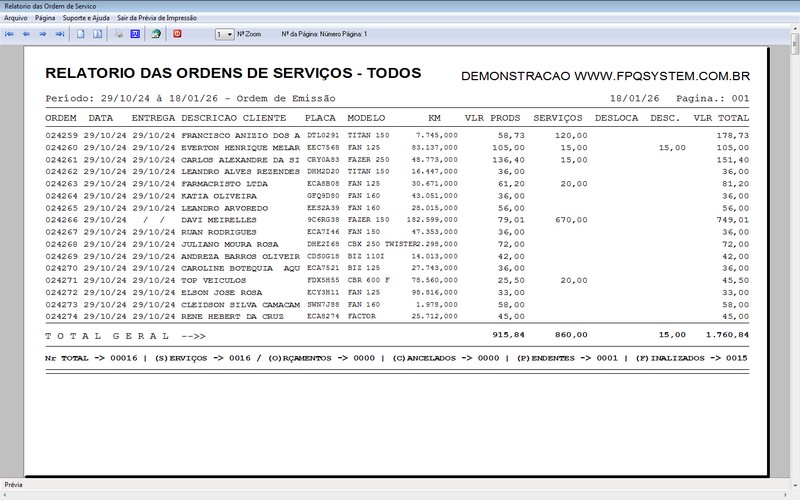The height and width of the screenshot is (500, 800).
Task: Click the ORDEM column header
Action: tap(61, 118)
